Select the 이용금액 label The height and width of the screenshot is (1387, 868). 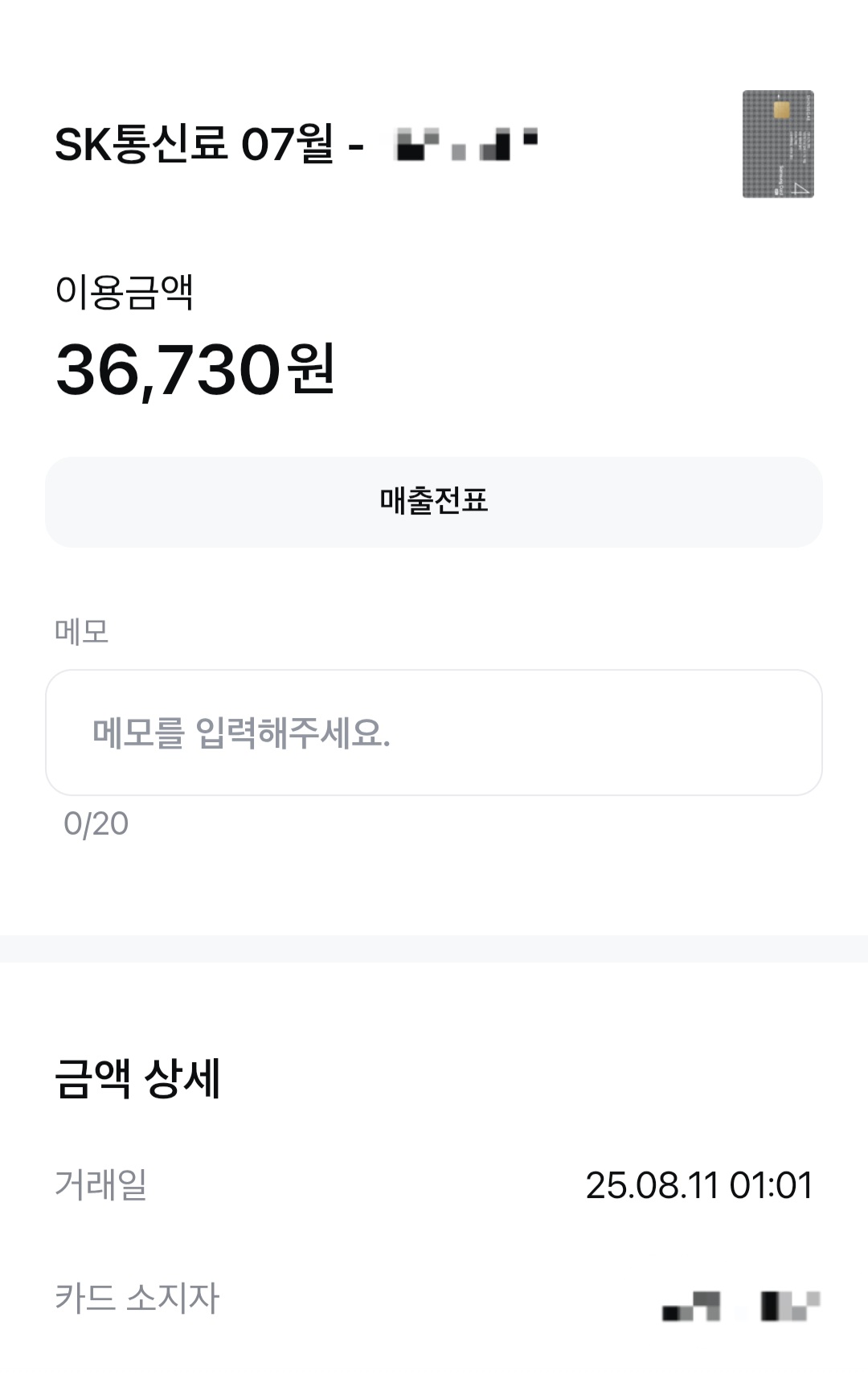pos(124,291)
